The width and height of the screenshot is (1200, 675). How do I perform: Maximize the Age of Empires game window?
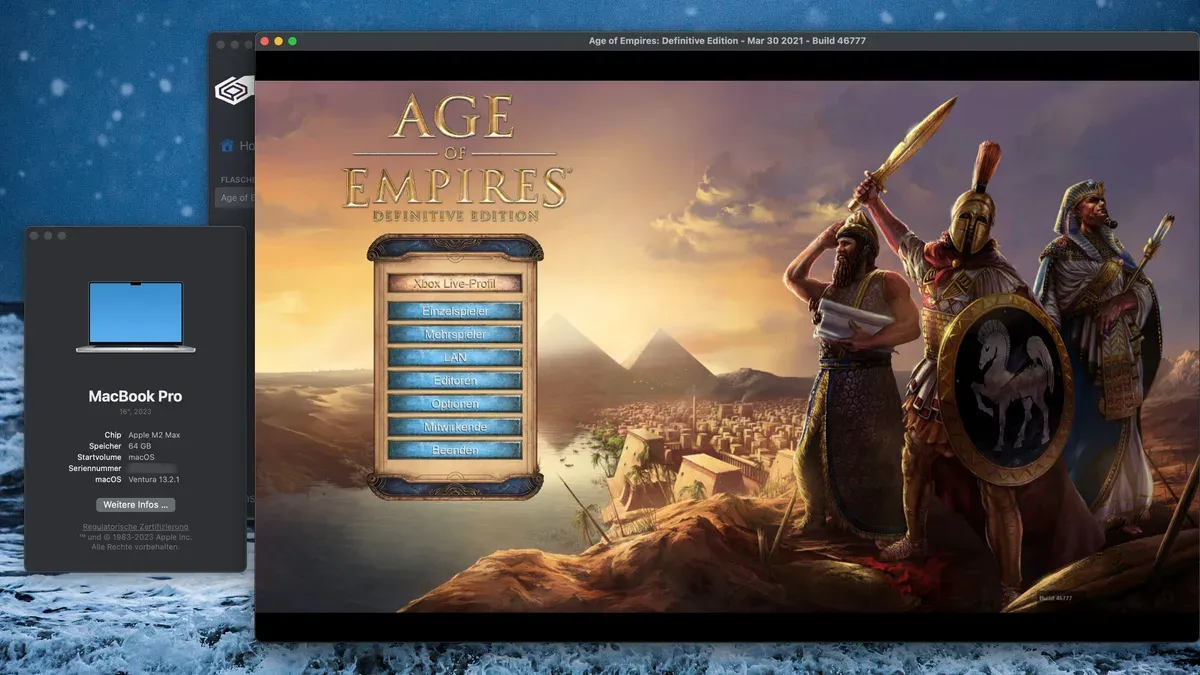point(293,41)
